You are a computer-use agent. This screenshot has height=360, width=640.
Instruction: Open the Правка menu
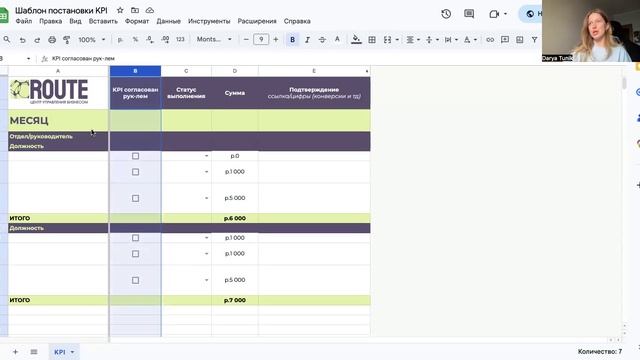51,21
